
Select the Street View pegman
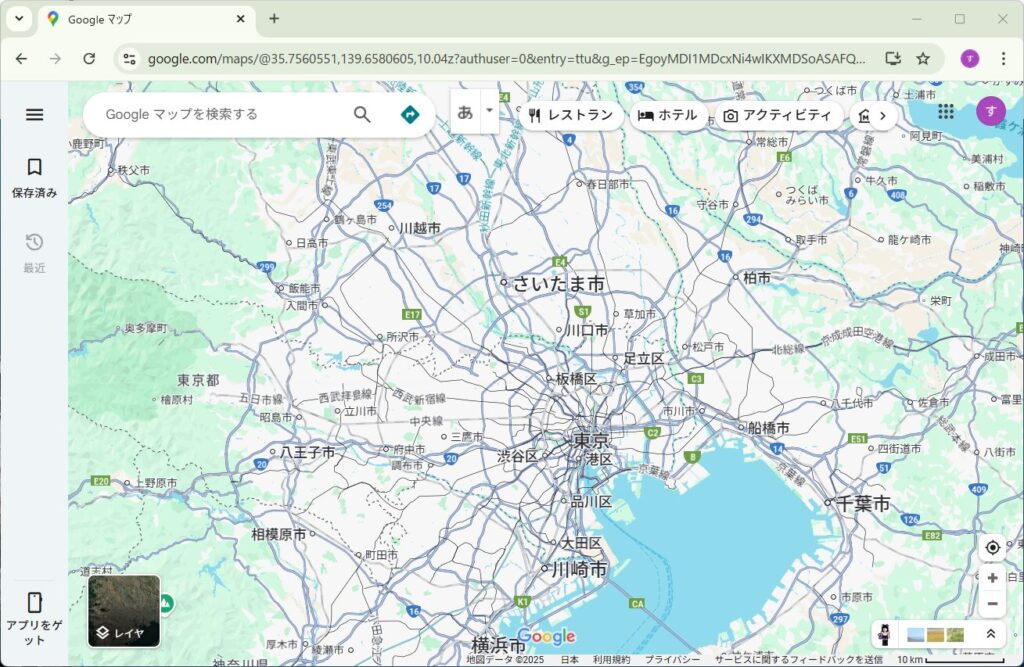click(x=884, y=634)
